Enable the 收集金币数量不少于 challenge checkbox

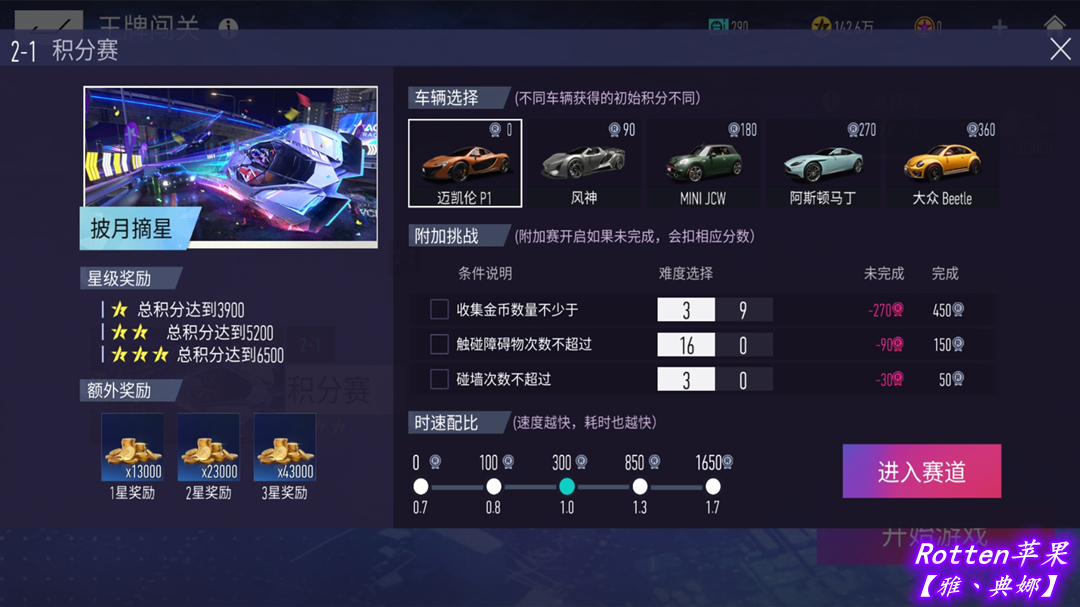(439, 309)
